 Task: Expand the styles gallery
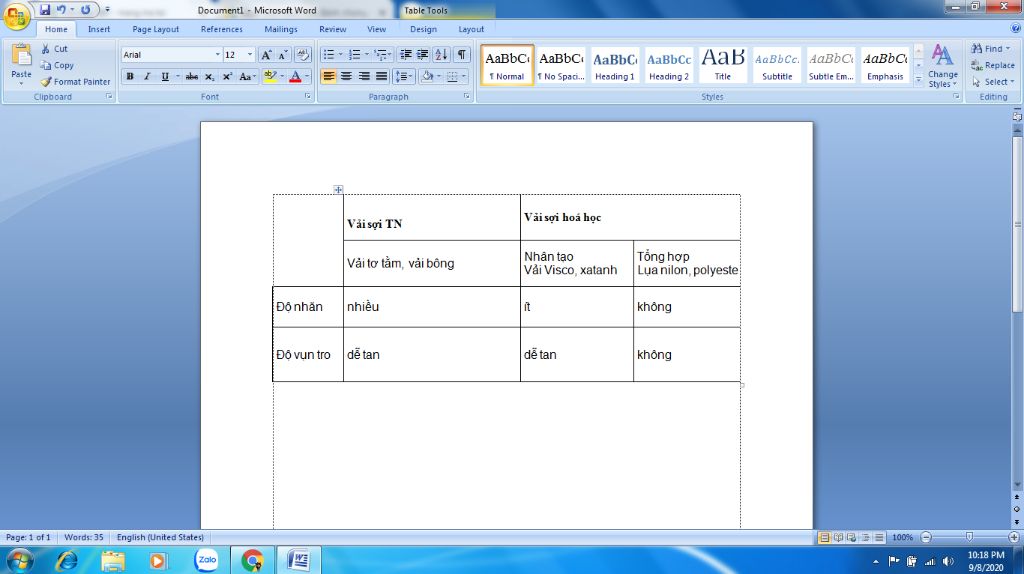coord(918,79)
